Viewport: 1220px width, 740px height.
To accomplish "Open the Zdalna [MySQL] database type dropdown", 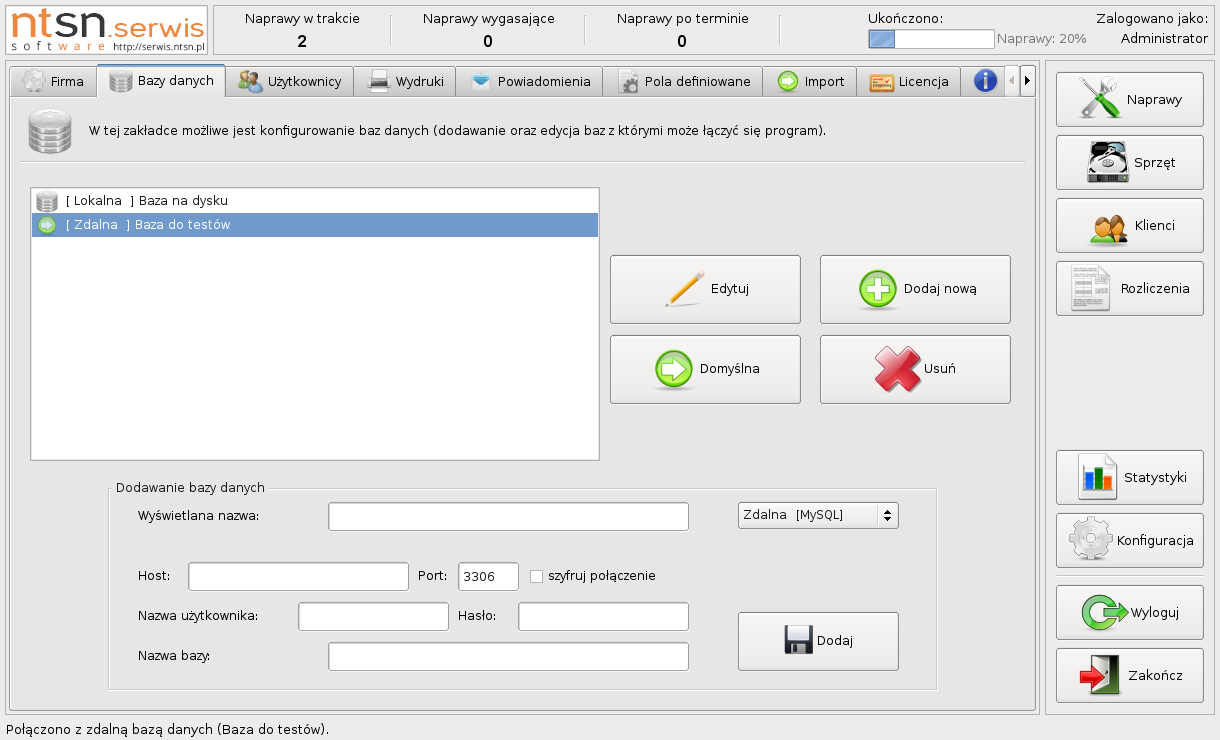I will 817,515.
